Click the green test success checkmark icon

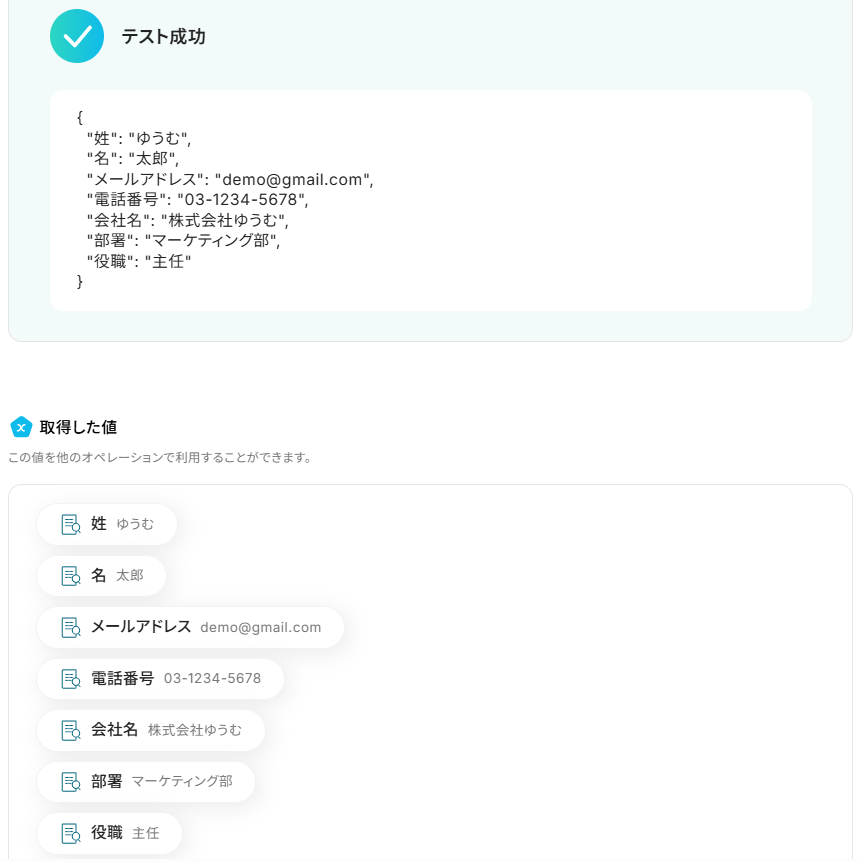pos(77,36)
